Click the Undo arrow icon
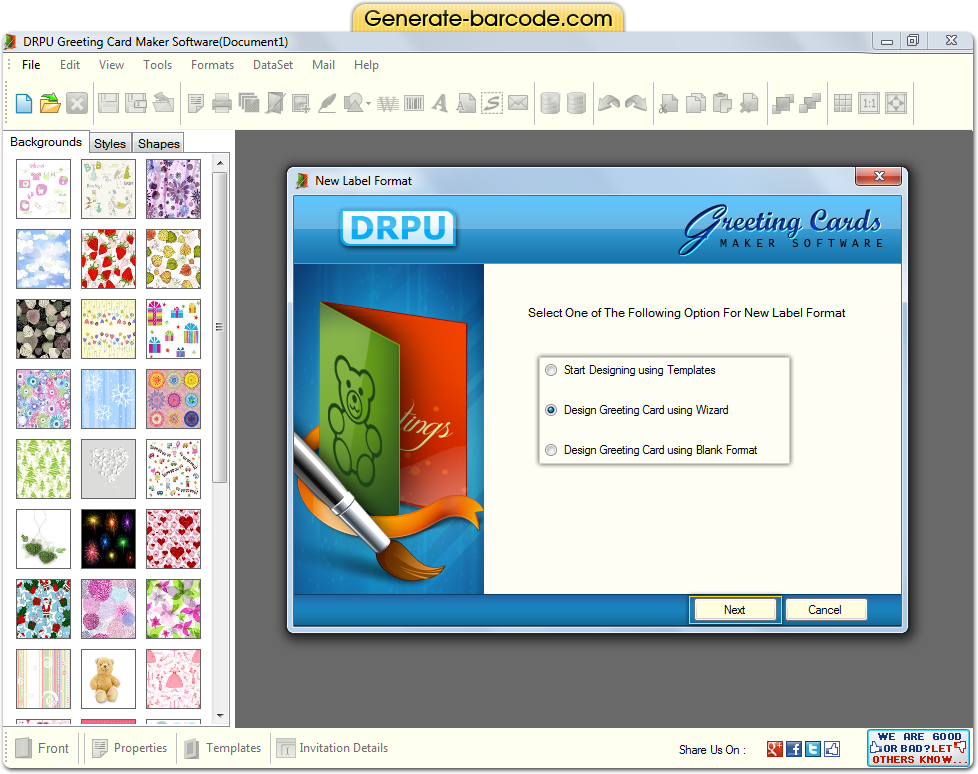Viewport: 978px width, 774px height. [609, 103]
